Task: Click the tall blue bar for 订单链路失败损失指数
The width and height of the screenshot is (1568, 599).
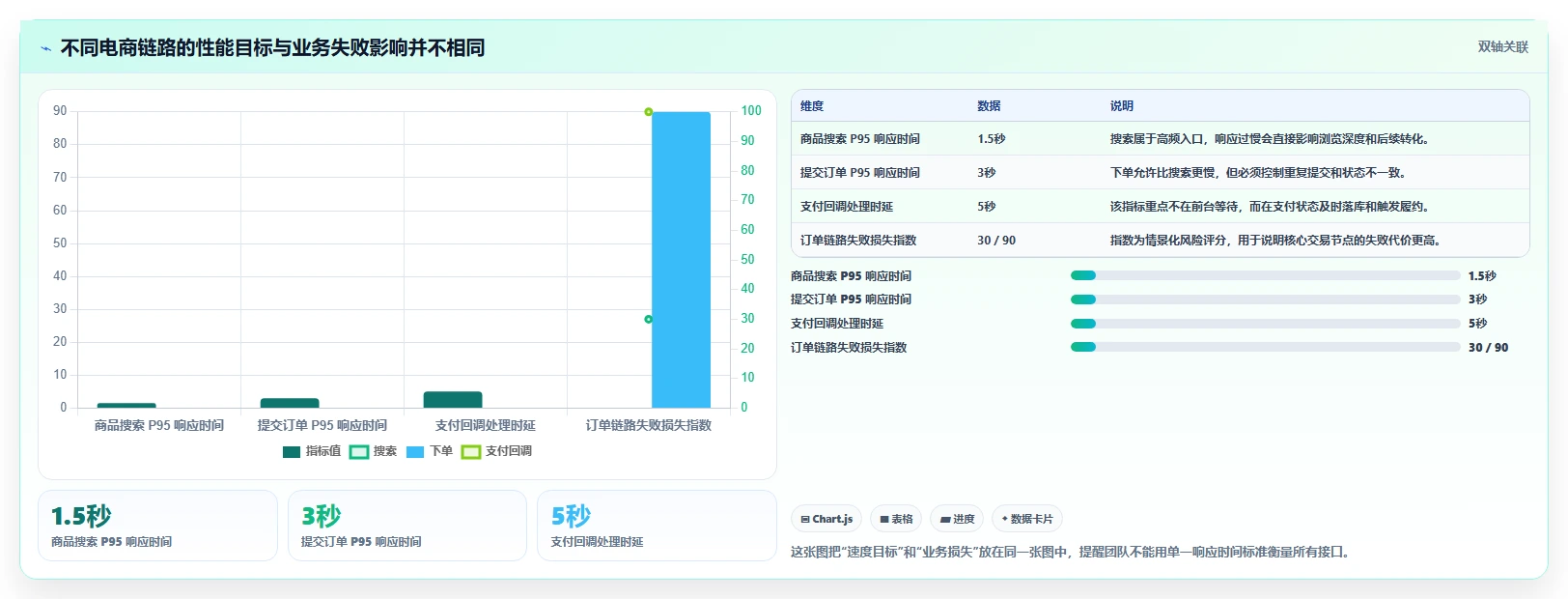Action: click(681, 260)
